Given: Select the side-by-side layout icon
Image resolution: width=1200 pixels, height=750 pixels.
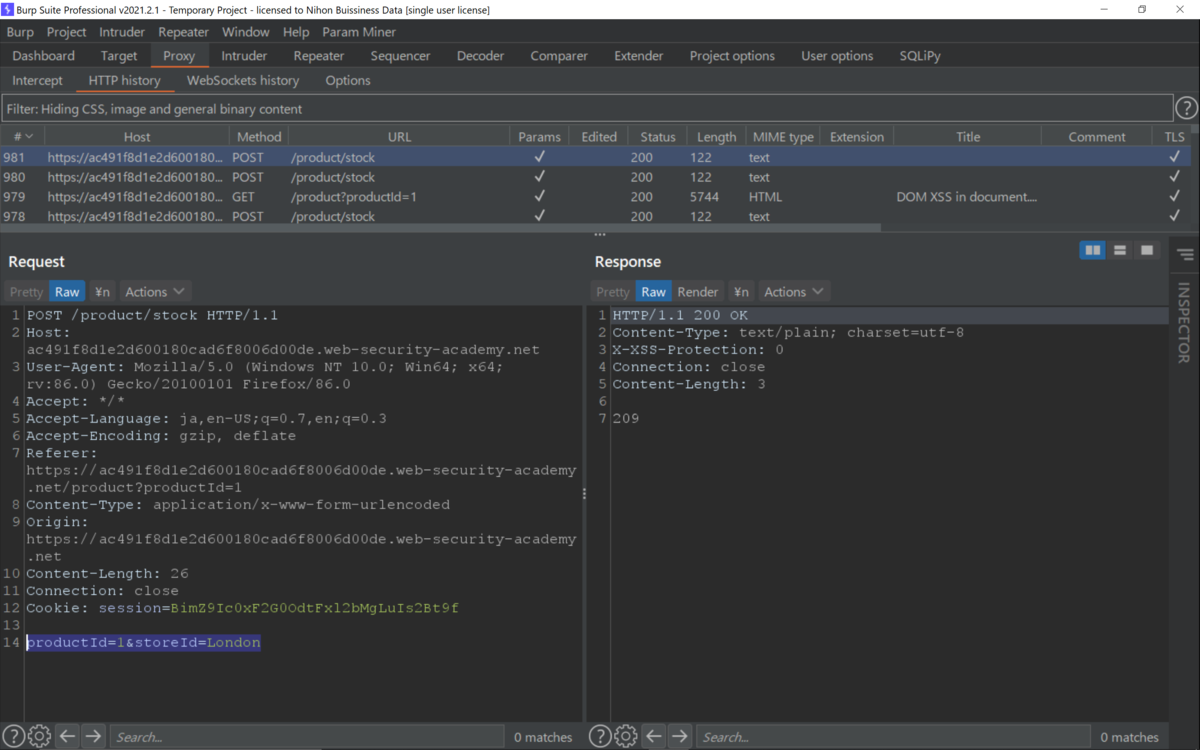Looking at the screenshot, I should tap(1092, 250).
